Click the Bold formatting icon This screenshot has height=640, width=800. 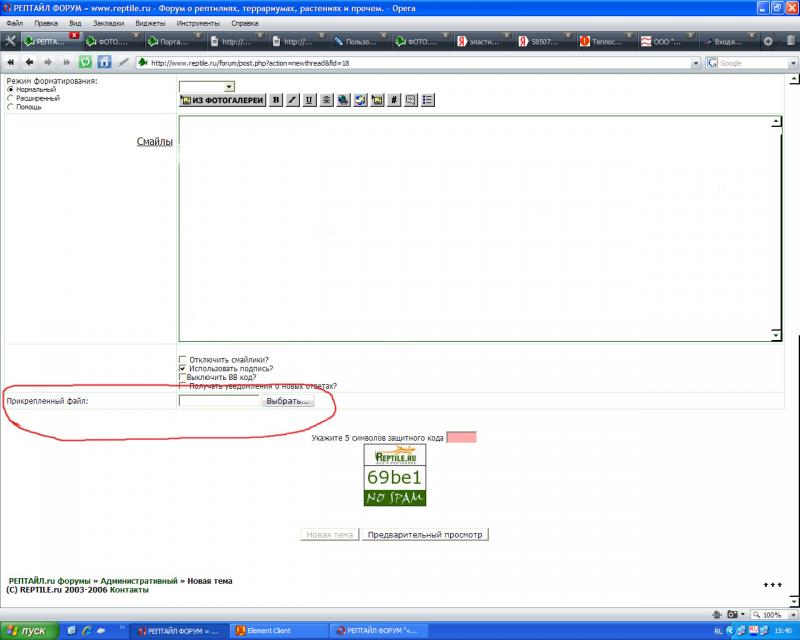coord(277,100)
